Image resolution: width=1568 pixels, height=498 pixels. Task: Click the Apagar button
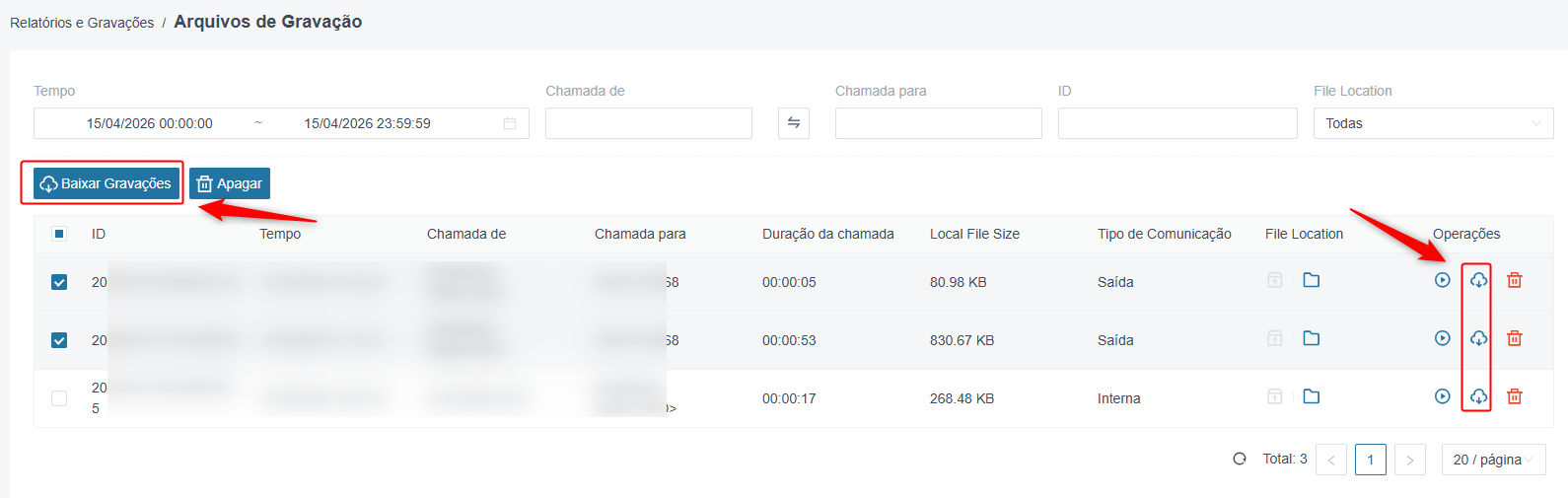tap(230, 183)
